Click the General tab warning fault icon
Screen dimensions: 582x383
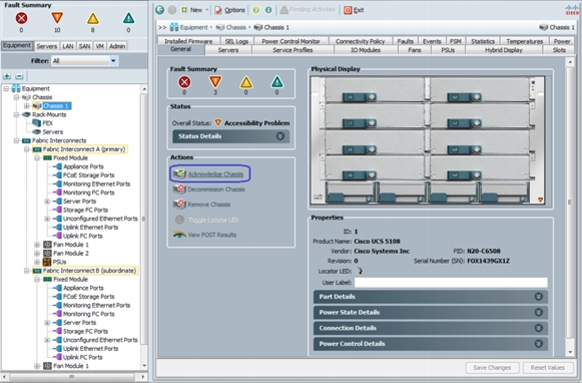point(277,82)
